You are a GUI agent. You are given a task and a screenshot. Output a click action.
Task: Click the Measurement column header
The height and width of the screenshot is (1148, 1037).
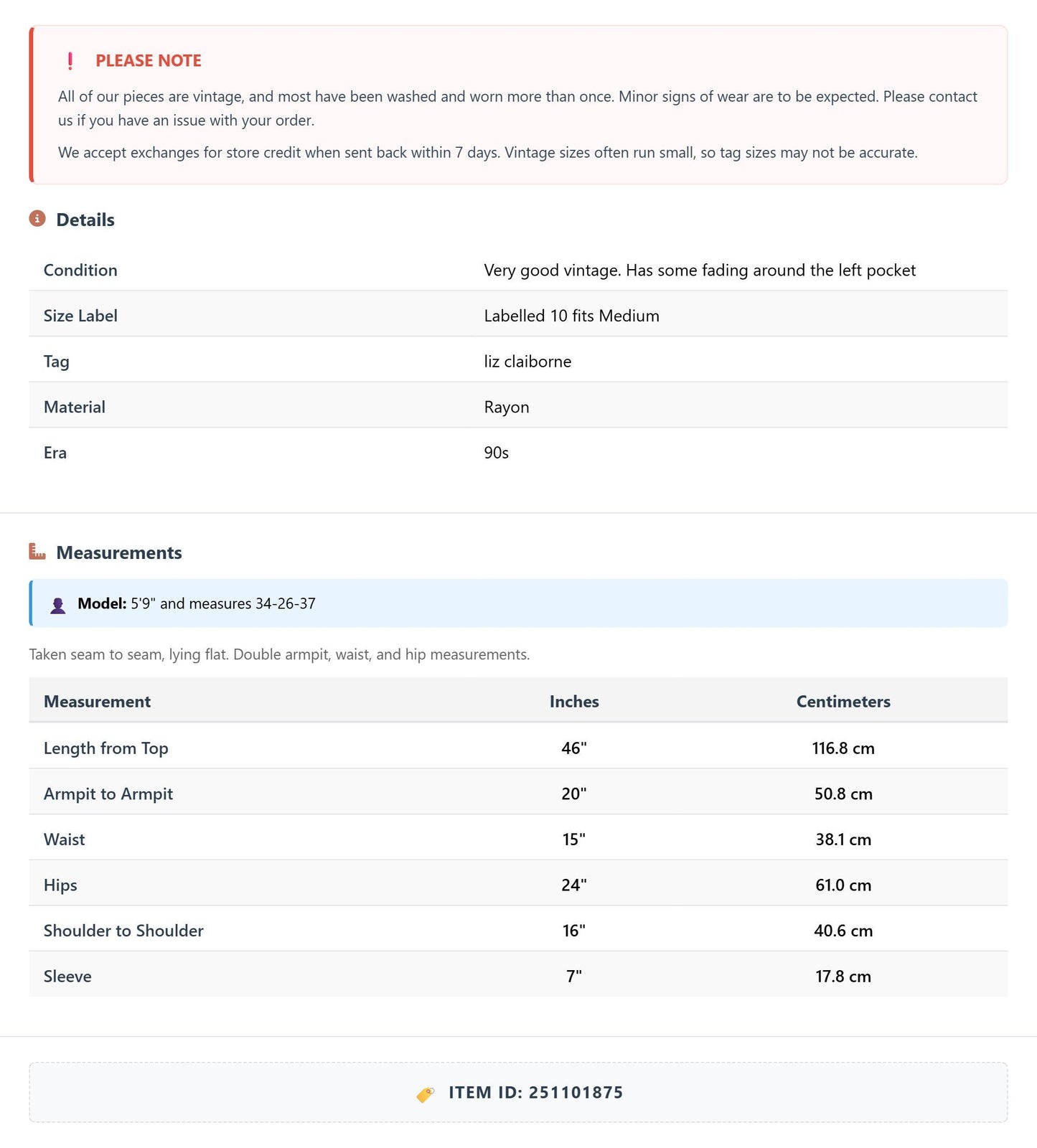point(97,702)
